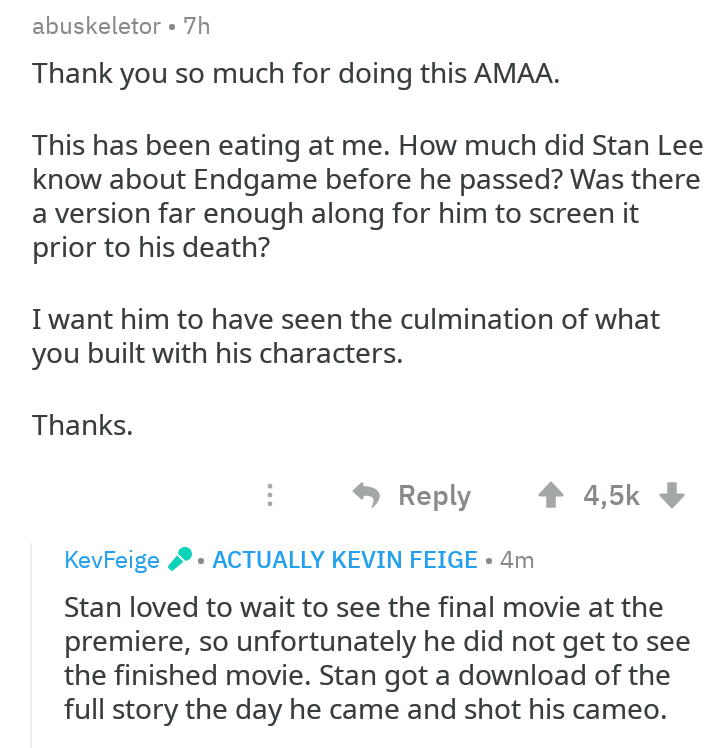The width and height of the screenshot is (720, 748).
Task: Click the 4m reply timestamp
Action: click(x=517, y=560)
